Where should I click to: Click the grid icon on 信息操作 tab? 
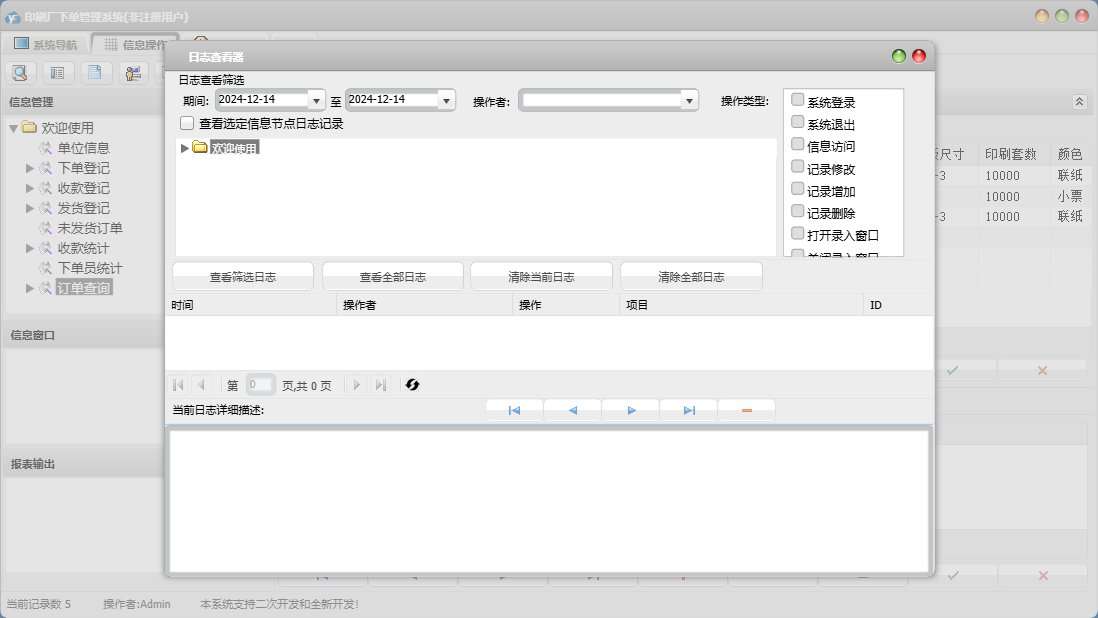[111, 44]
